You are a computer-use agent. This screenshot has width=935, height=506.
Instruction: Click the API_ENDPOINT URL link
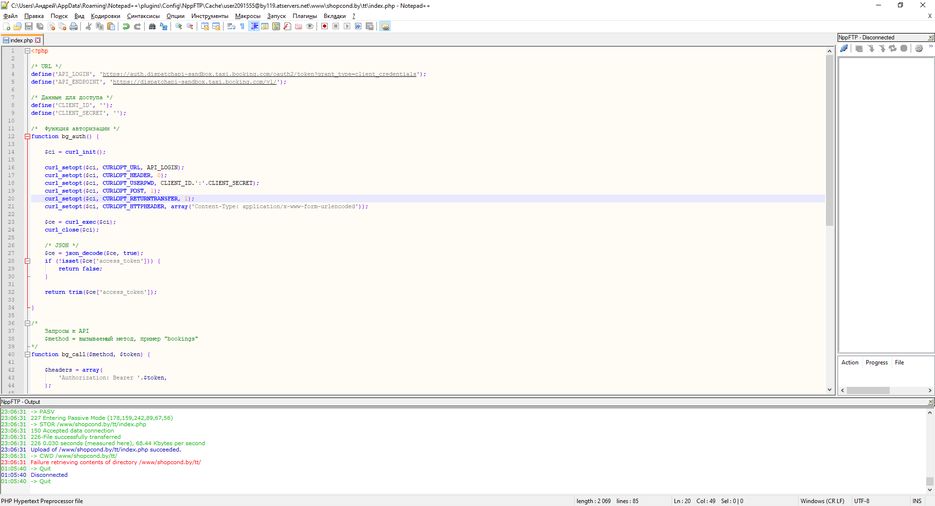(195, 82)
